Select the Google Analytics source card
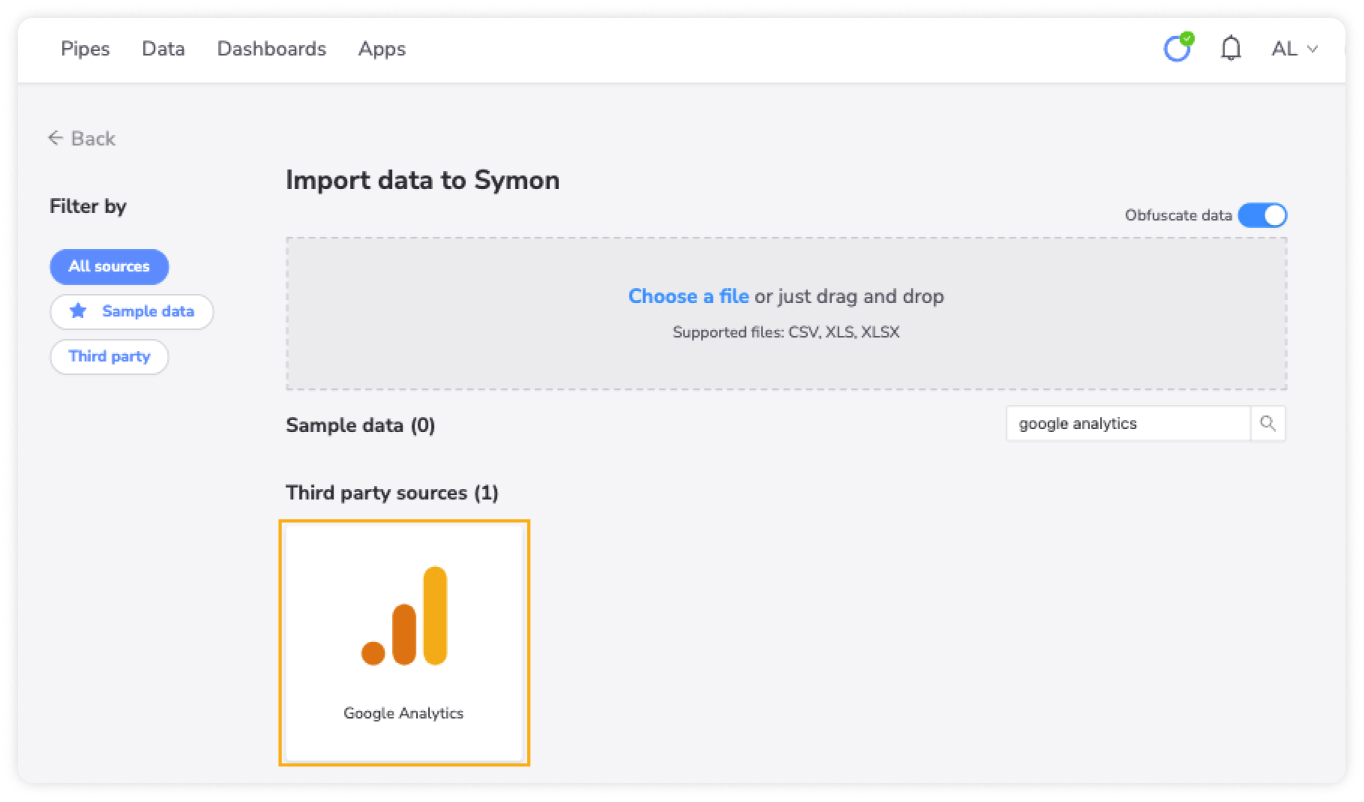This screenshot has height=802, width=1364. click(x=404, y=643)
